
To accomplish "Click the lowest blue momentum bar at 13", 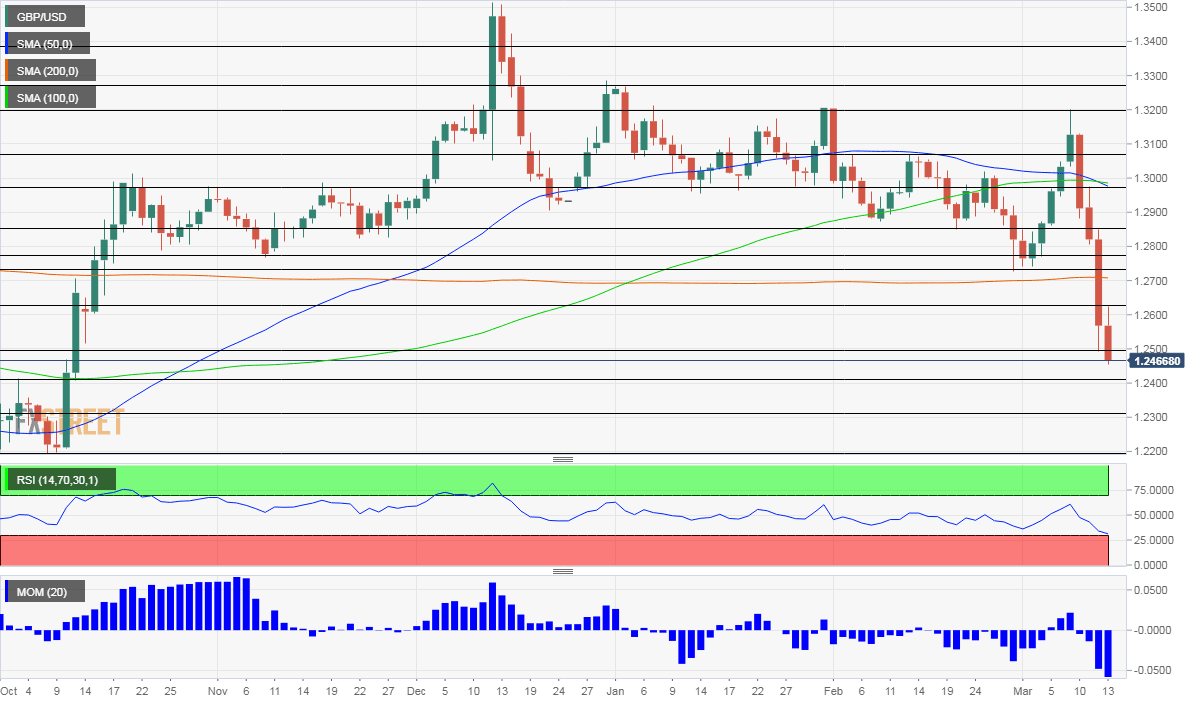I will pos(1108,653).
